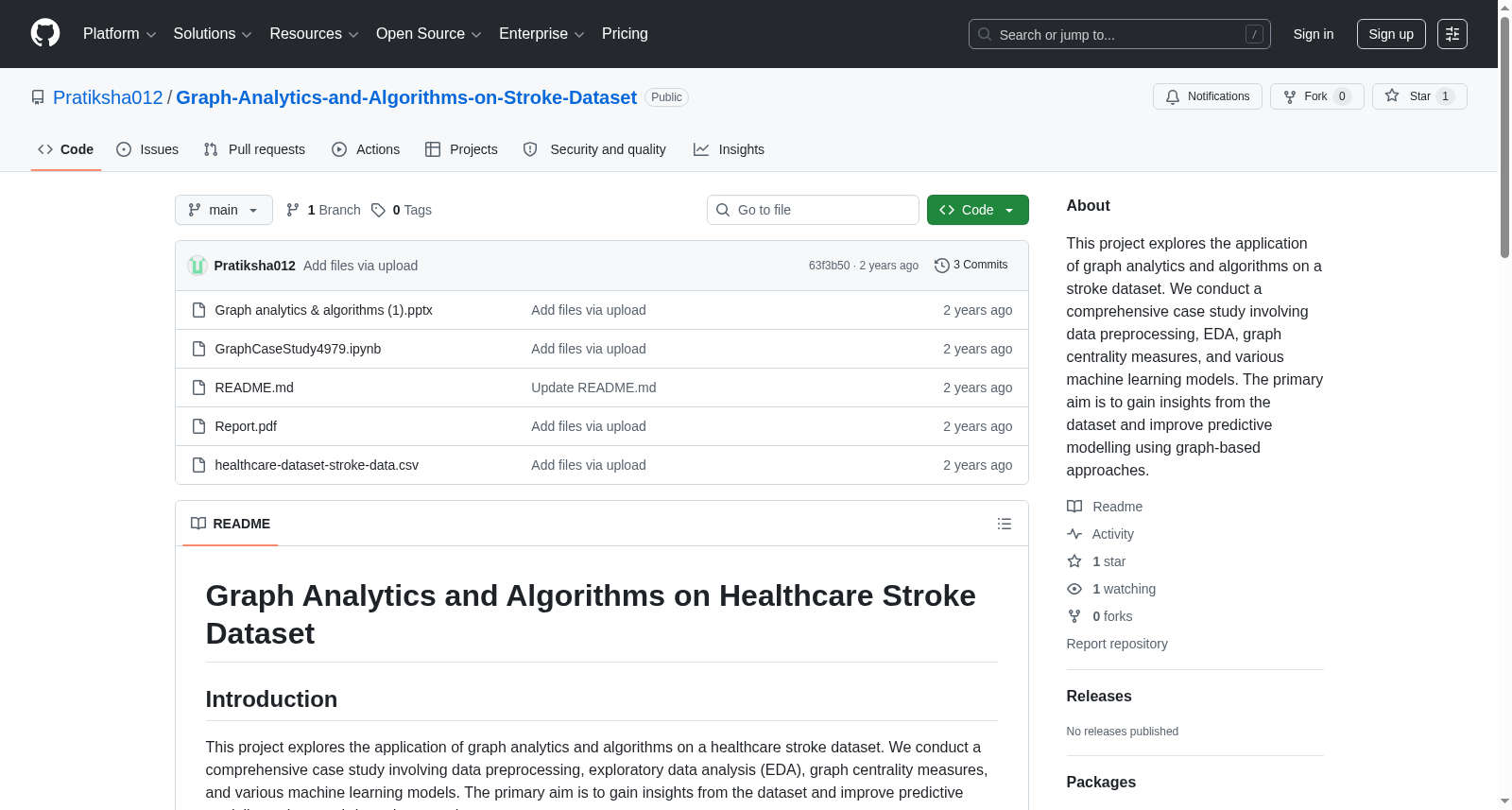This screenshot has height=810, width=1512.
Task: Click the Report repository link
Action: [x=1117, y=644]
